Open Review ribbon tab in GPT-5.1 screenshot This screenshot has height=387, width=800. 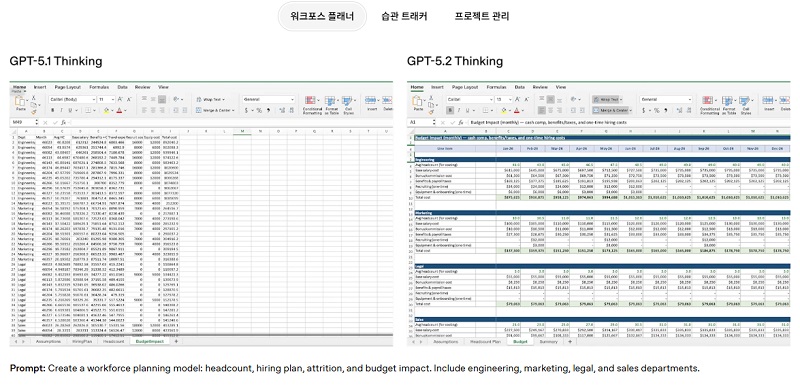pyautogui.click(x=142, y=87)
